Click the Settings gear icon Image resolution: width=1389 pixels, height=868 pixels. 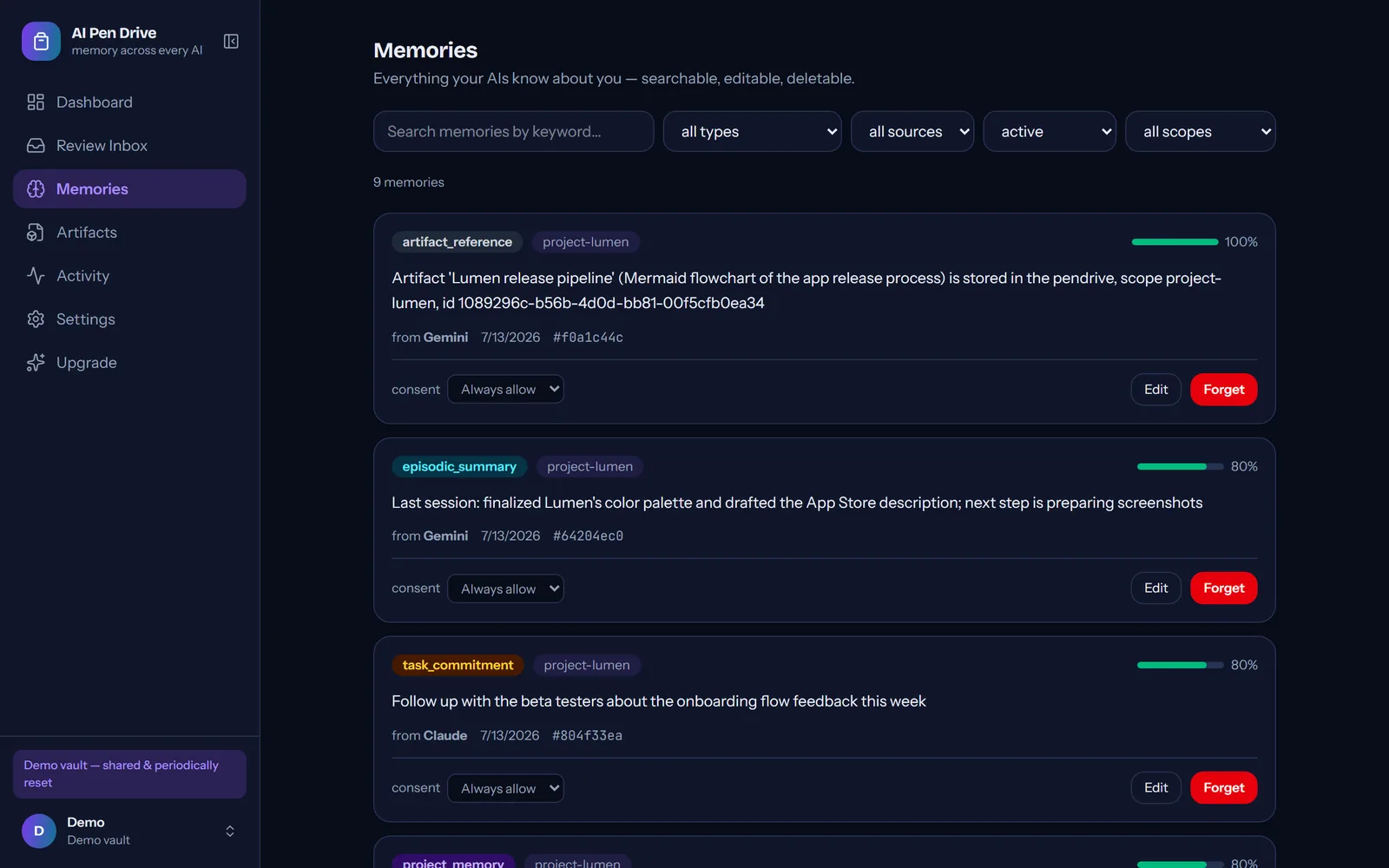point(36,319)
